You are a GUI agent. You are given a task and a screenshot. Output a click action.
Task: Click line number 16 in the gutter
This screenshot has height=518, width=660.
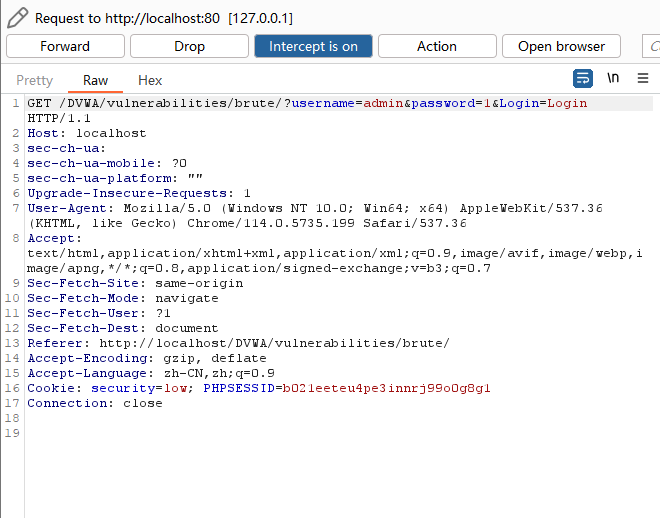point(12,388)
